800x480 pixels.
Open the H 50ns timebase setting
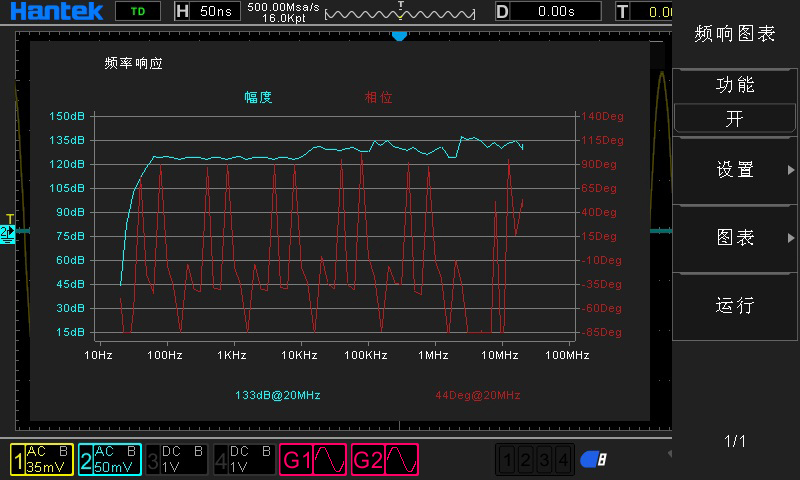(x=208, y=12)
